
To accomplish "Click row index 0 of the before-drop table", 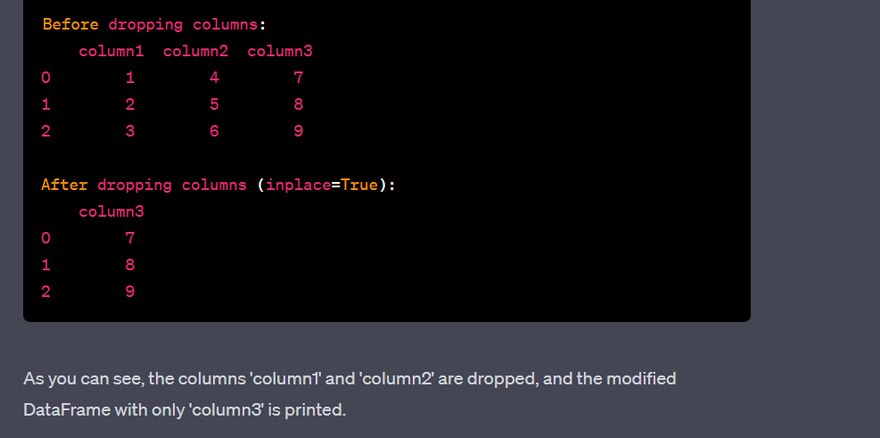I will [46, 78].
